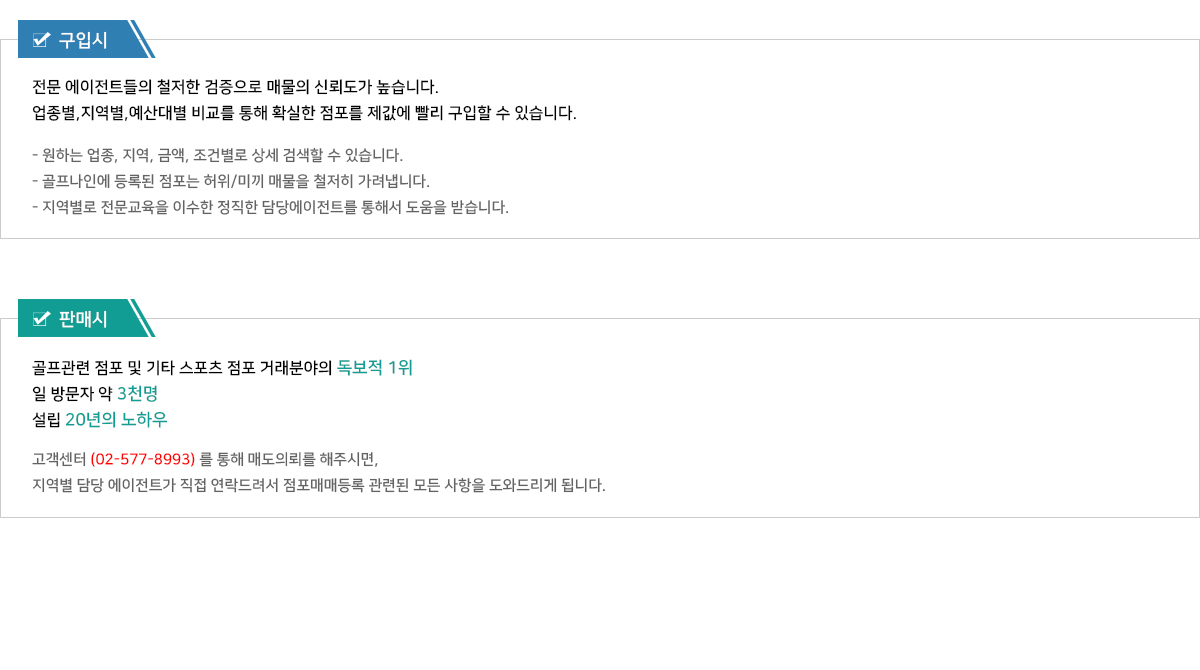Click the text 일 방문자 약

click(72, 394)
